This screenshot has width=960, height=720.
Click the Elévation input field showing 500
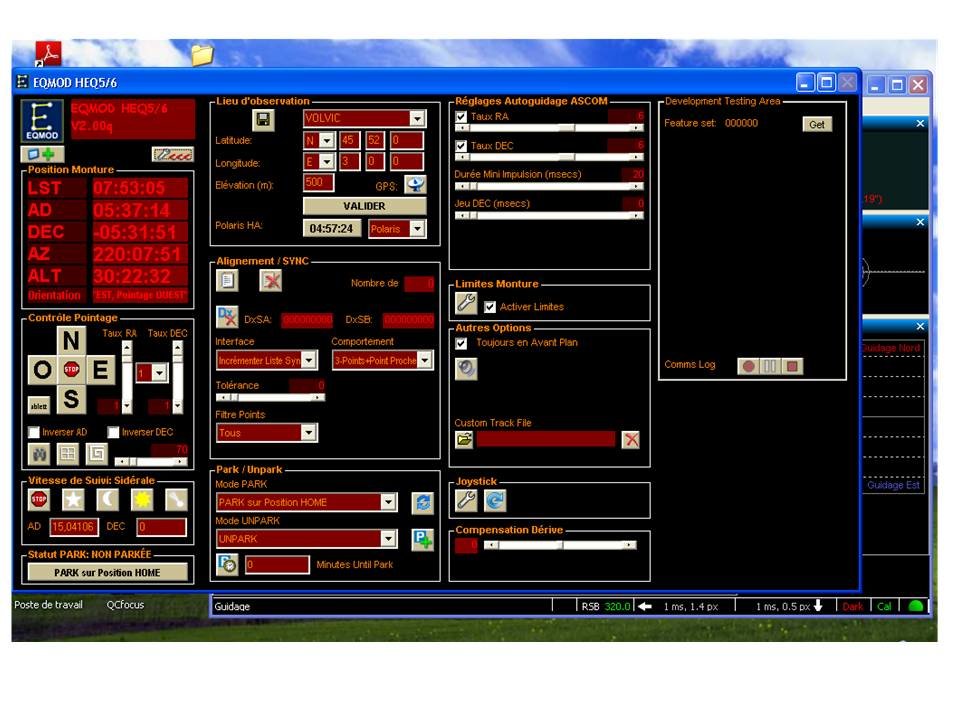[x=318, y=182]
